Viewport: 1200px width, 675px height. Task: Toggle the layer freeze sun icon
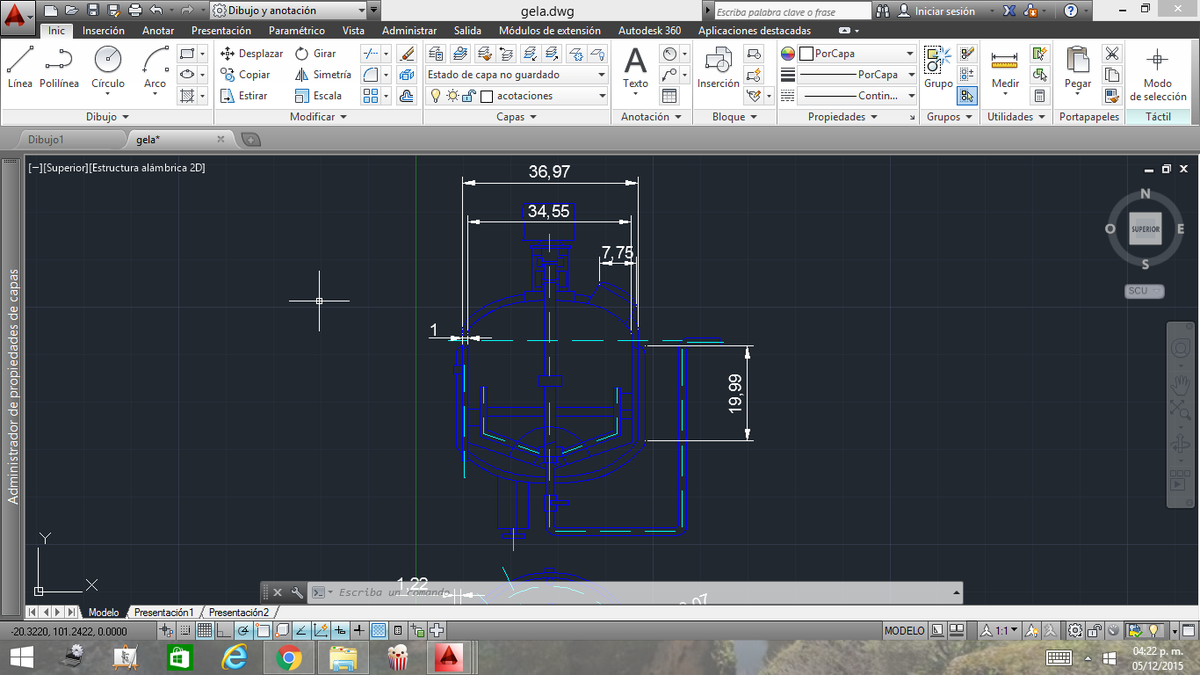453,96
